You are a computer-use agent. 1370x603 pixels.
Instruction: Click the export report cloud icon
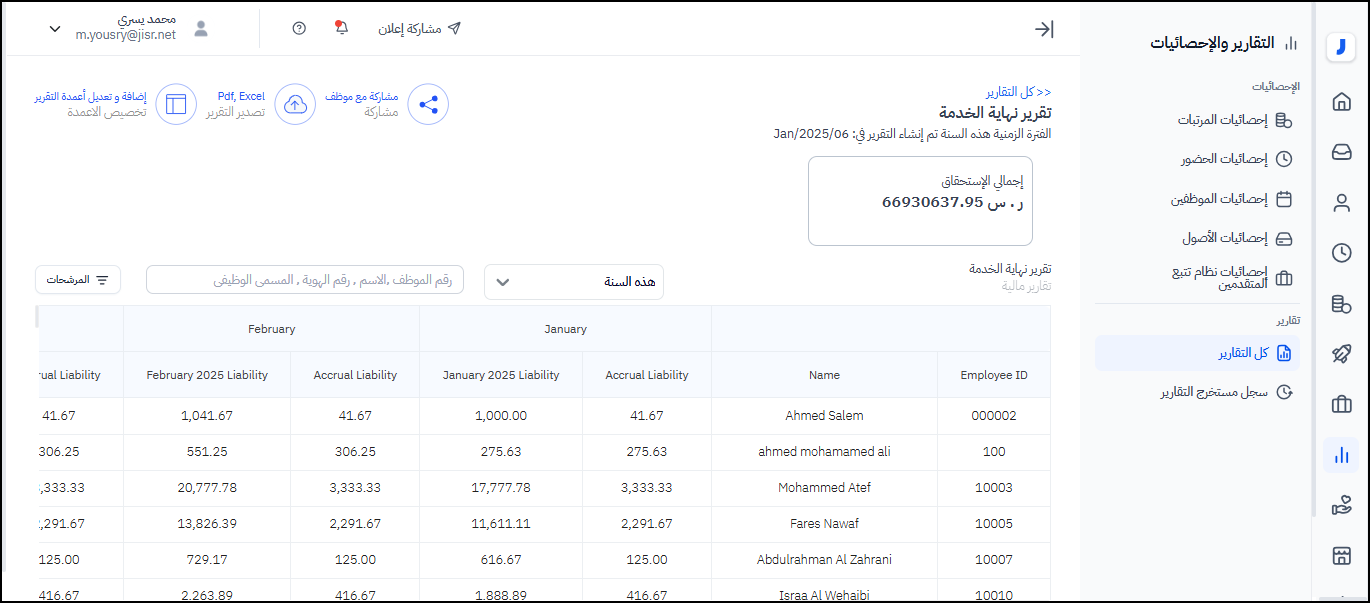(x=295, y=104)
